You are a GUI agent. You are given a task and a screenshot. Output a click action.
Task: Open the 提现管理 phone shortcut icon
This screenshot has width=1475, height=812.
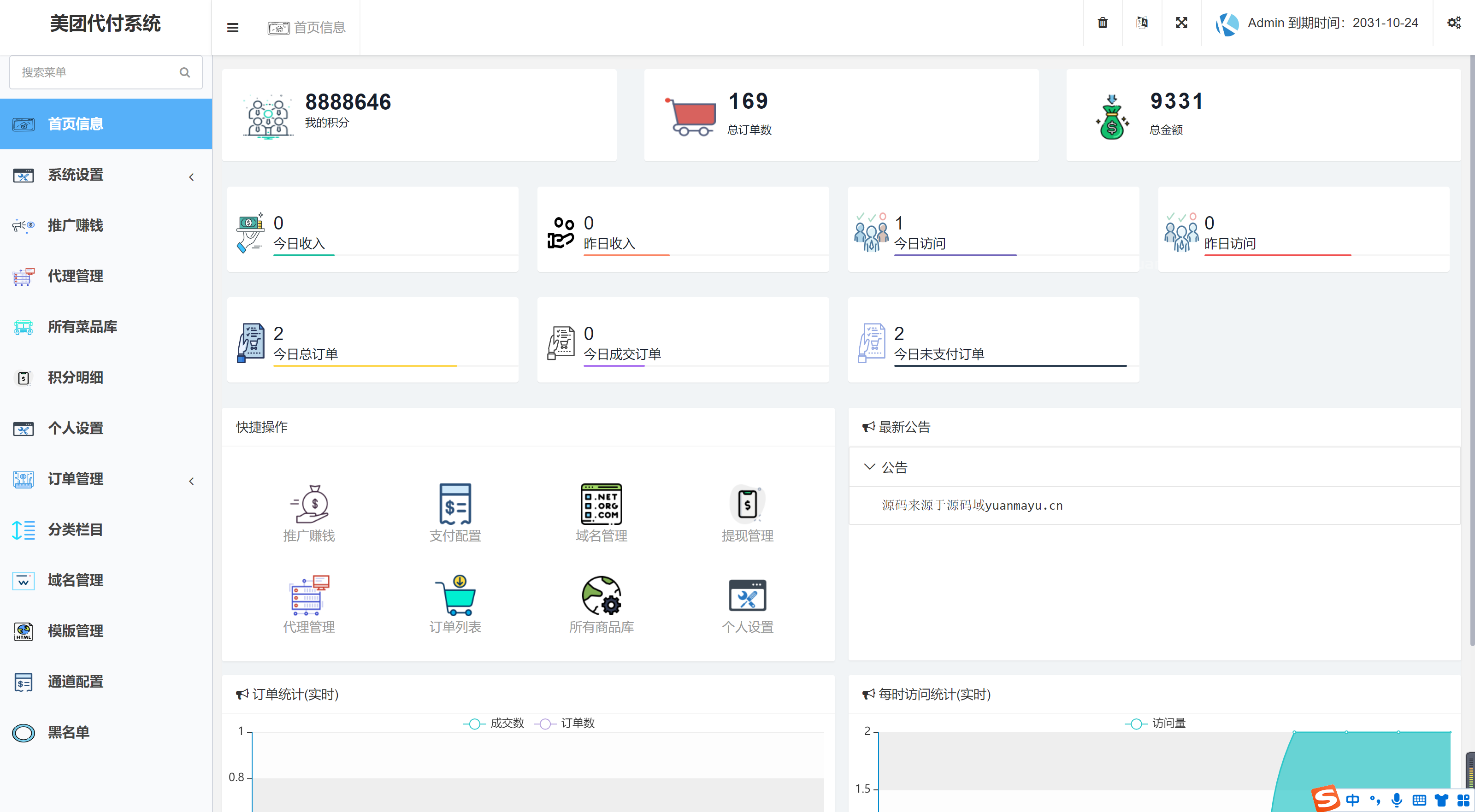[747, 504]
